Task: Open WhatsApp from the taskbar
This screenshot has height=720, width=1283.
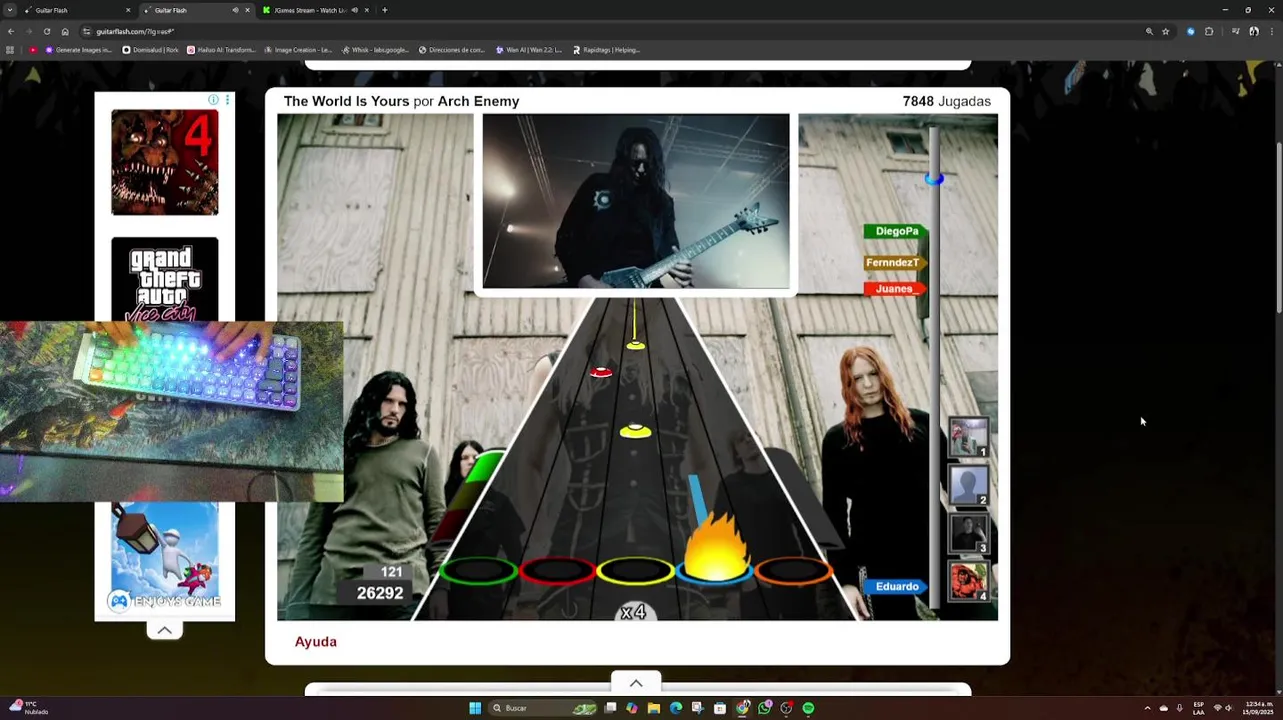Action: coord(764,708)
